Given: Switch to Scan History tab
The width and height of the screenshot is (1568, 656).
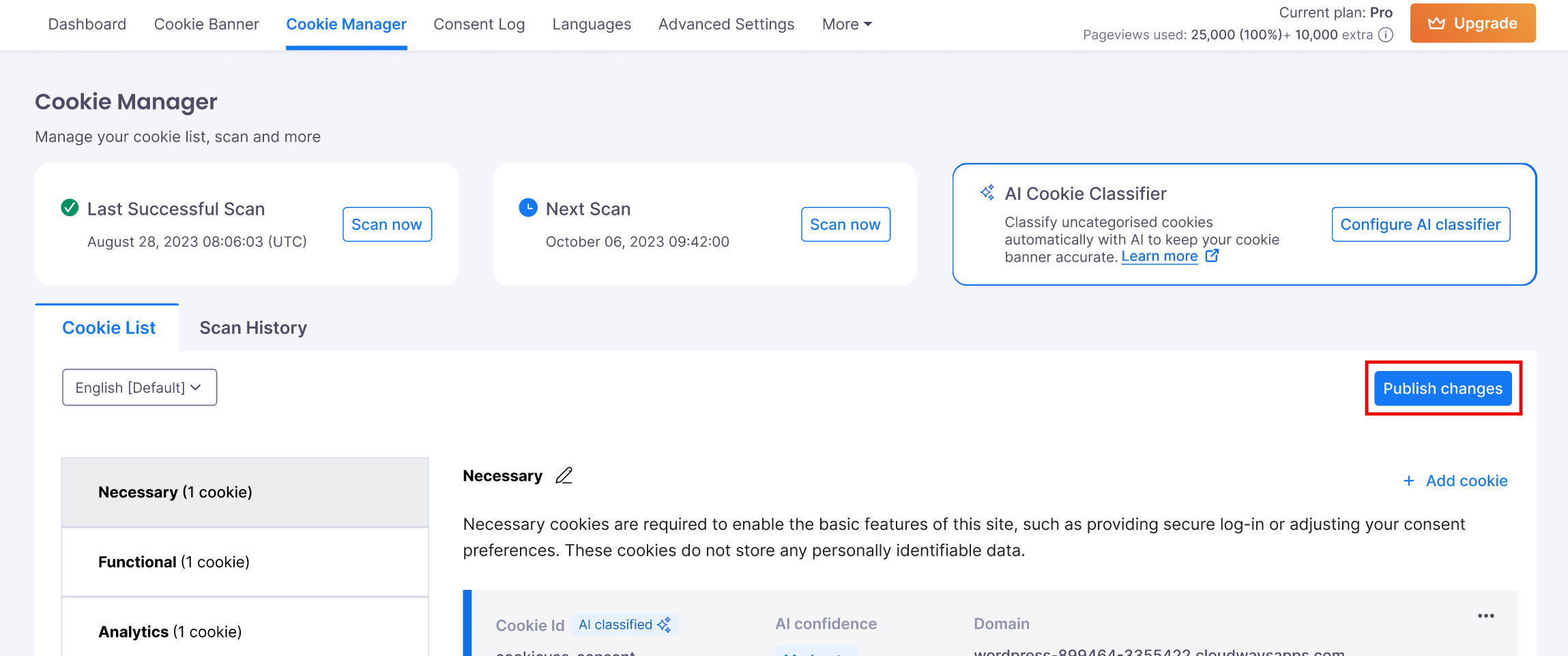Looking at the screenshot, I should (253, 328).
